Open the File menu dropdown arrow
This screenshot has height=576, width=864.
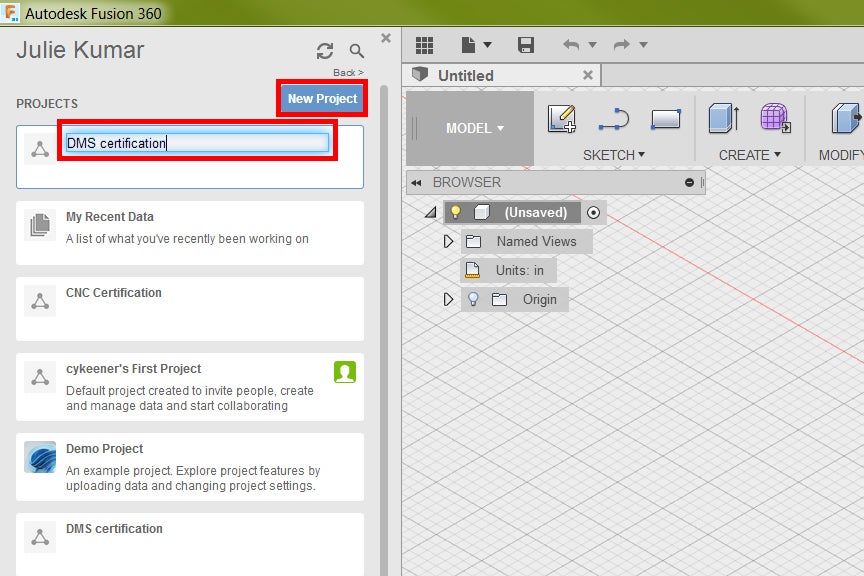click(x=487, y=45)
